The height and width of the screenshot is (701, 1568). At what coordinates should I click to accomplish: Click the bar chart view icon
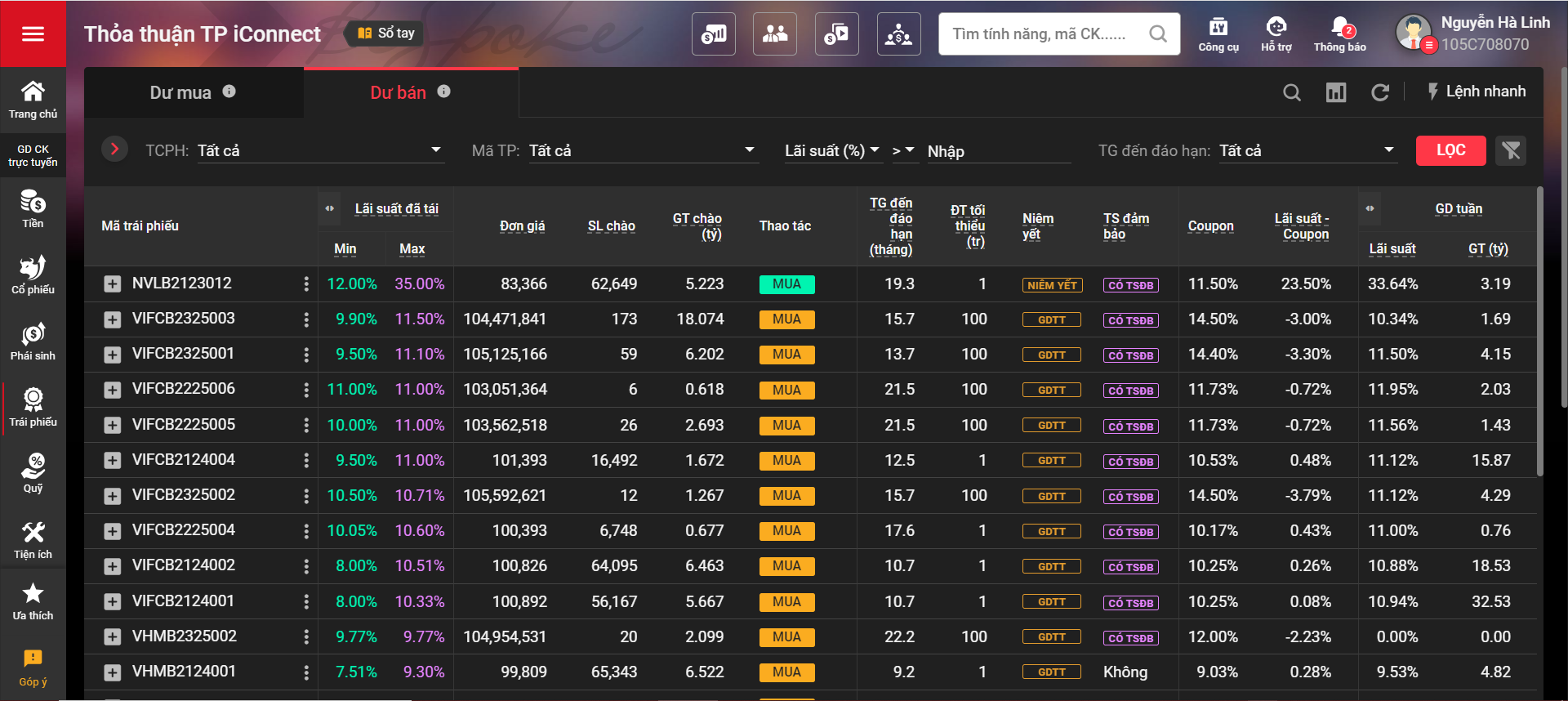pyautogui.click(x=1336, y=92)
